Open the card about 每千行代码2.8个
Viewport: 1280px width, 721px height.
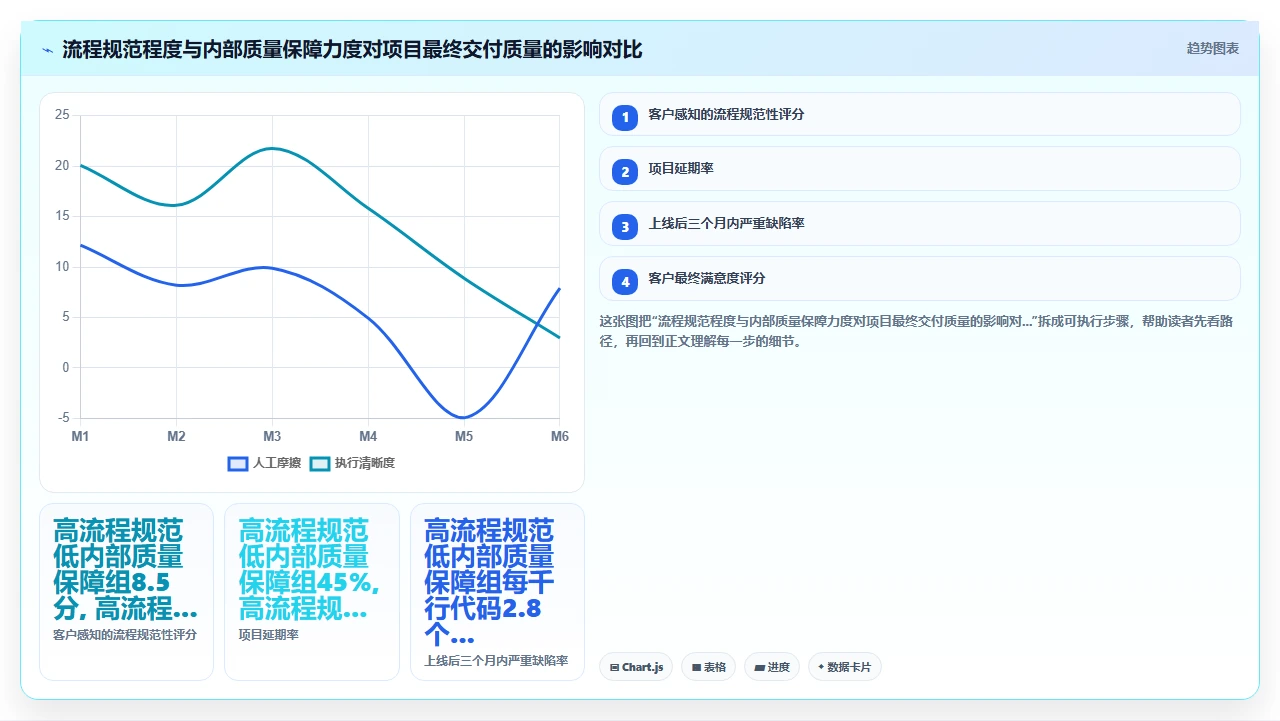pyautogui.click(x=497, y=592)
